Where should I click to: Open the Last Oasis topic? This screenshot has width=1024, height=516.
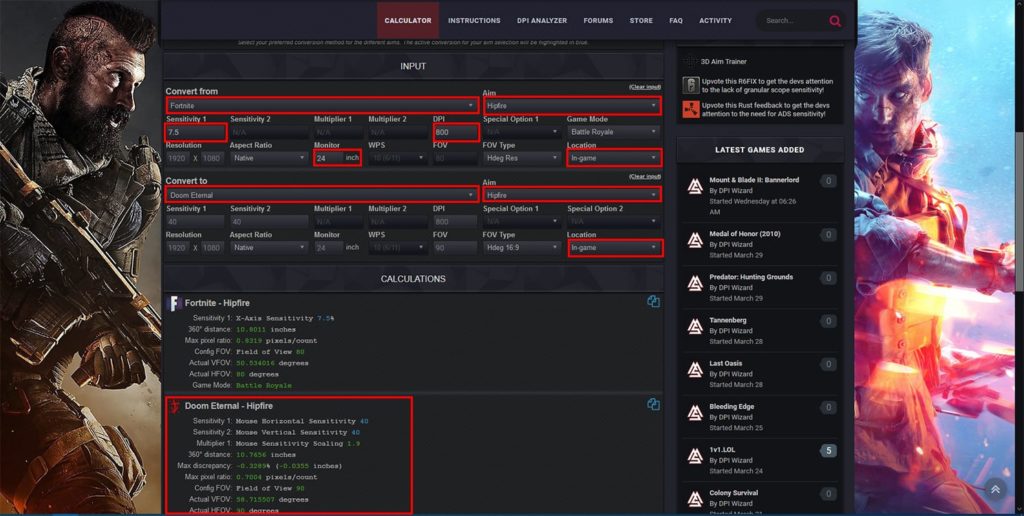[x=726, y=363]
